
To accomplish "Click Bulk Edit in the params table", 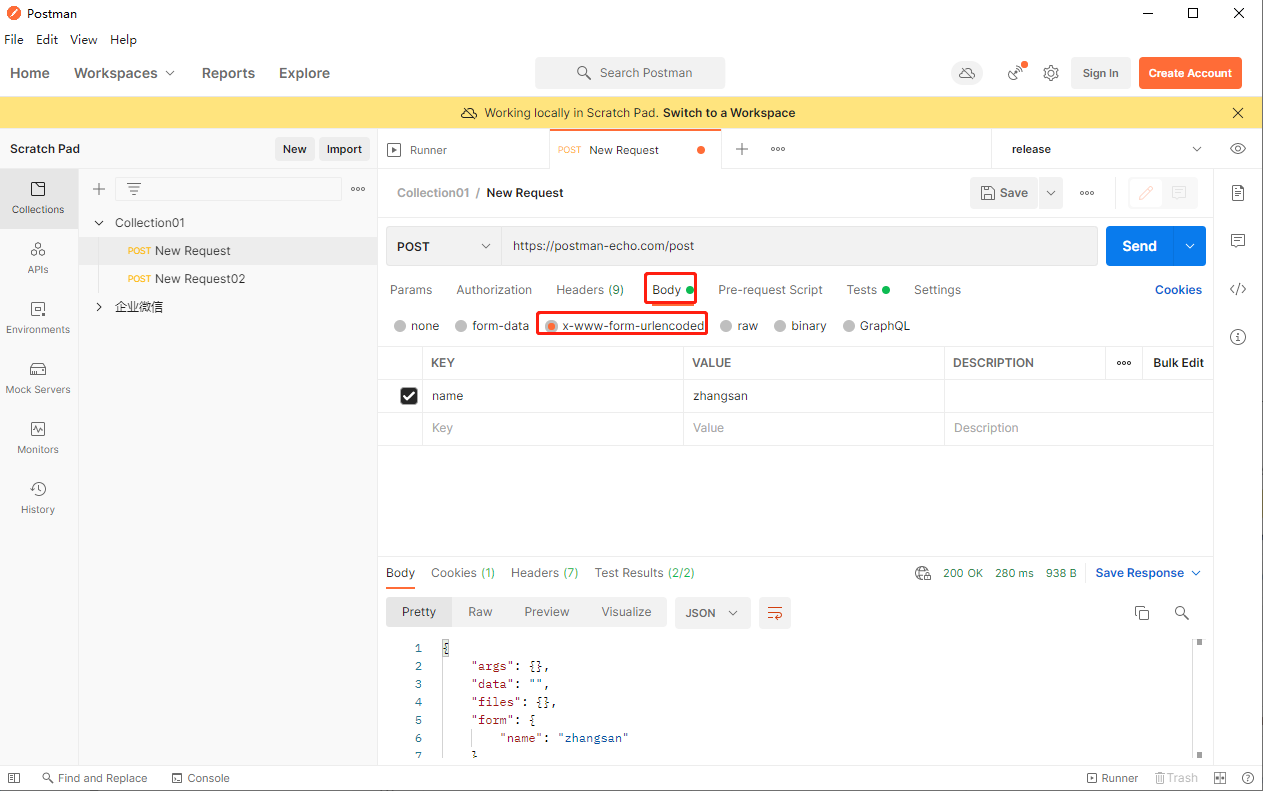I will tap(1178, 363).
